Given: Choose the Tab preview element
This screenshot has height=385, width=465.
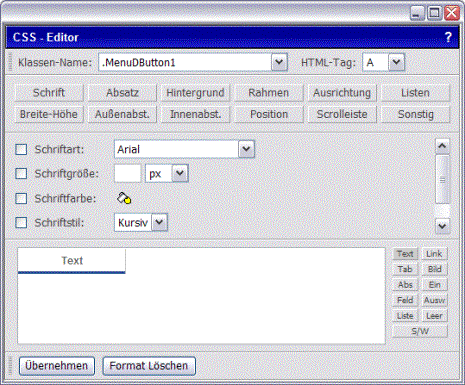Looking at the screenshot, I should coord(405,269).
